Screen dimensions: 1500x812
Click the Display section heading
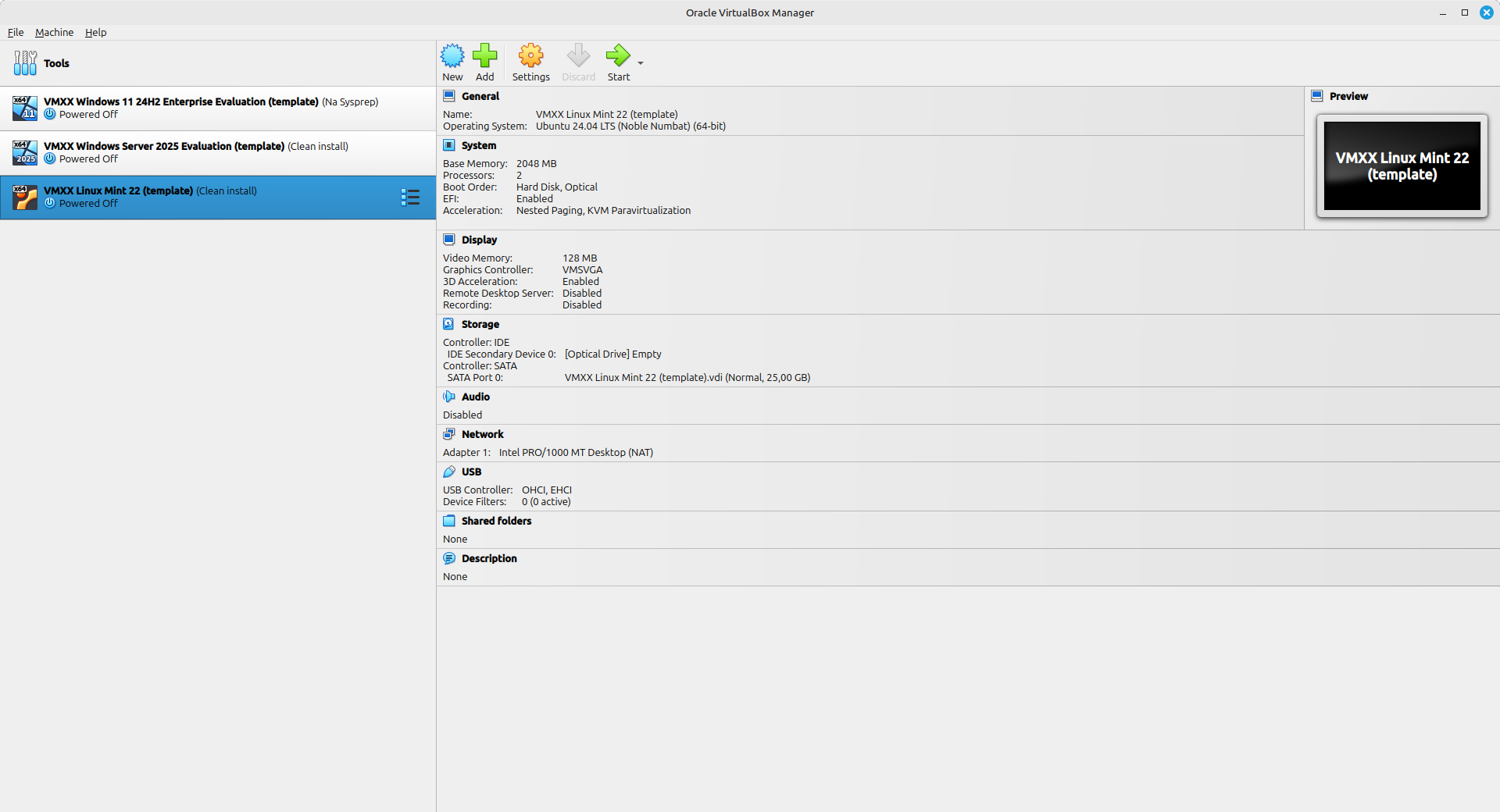click(x=479, y=240)
